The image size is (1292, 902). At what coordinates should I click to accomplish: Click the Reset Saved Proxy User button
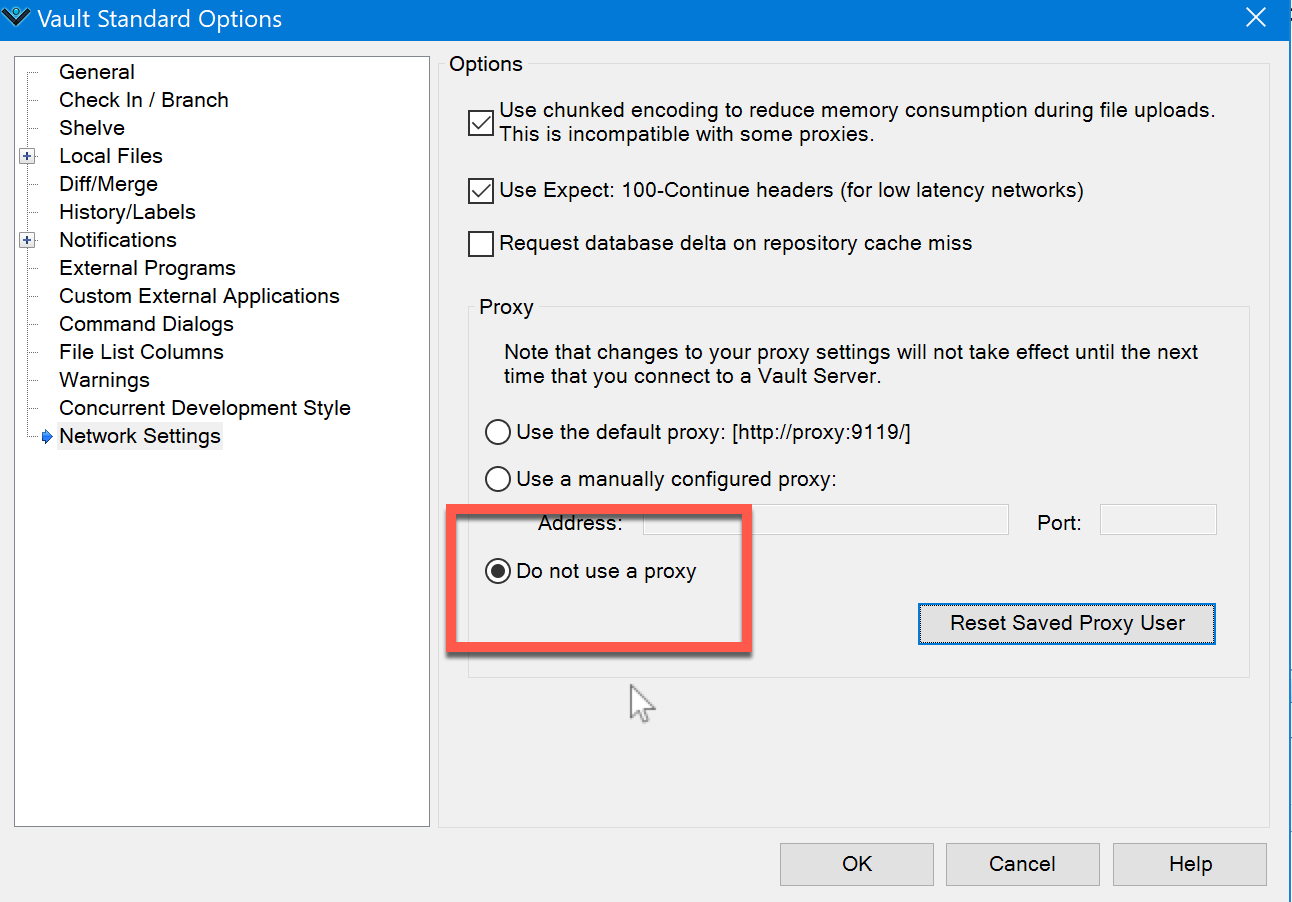[1067, 623]
